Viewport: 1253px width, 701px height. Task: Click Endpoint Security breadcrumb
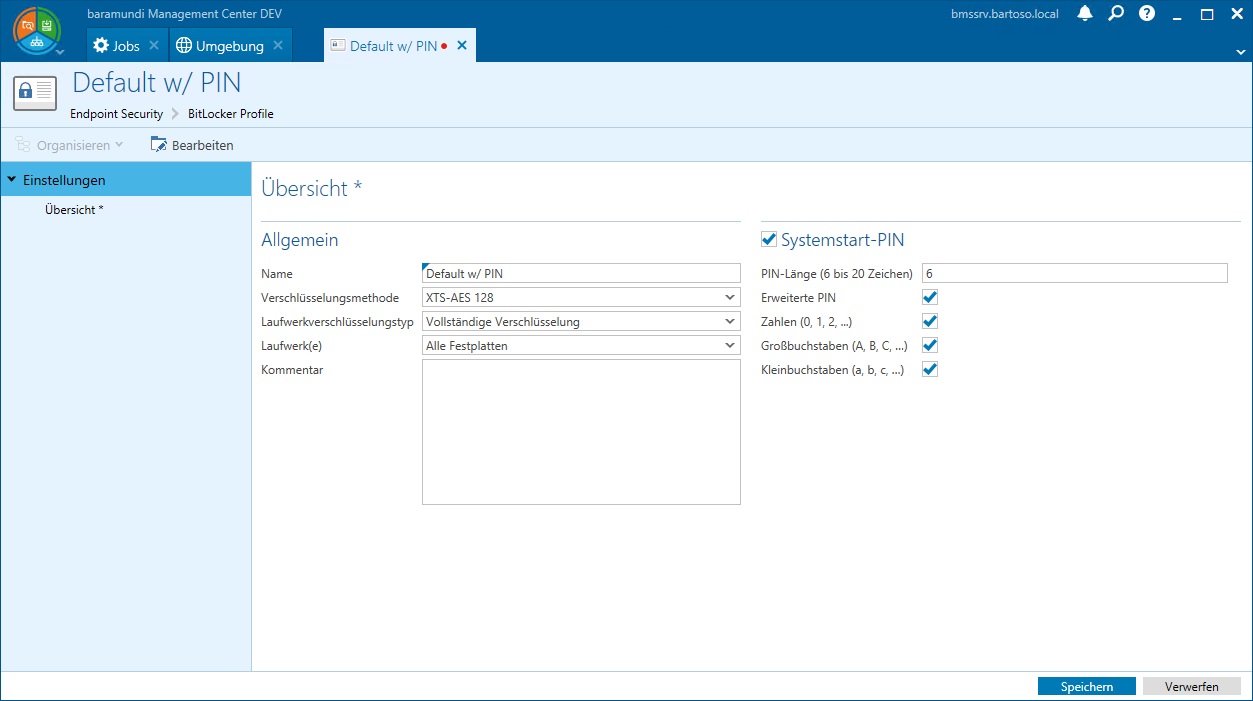click(x=116, y=114)
